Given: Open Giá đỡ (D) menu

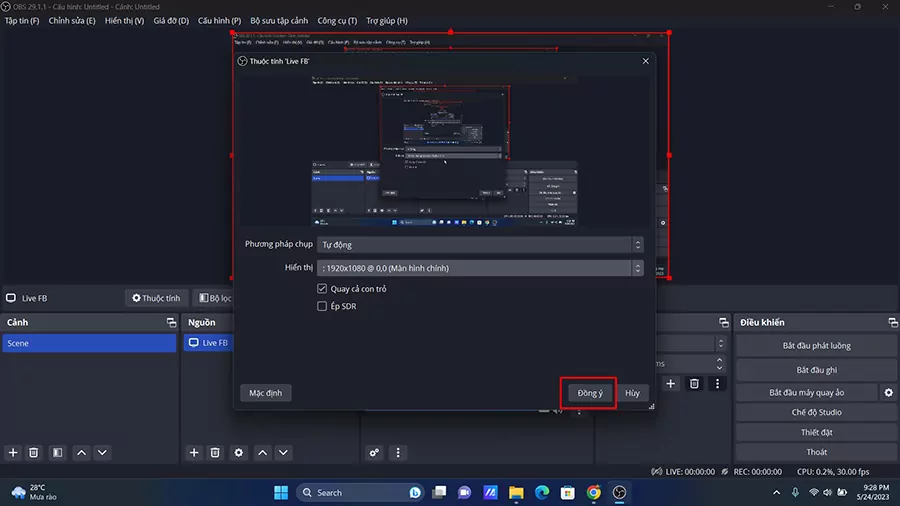Looking at the screenshot, I should tap(171, 21).
